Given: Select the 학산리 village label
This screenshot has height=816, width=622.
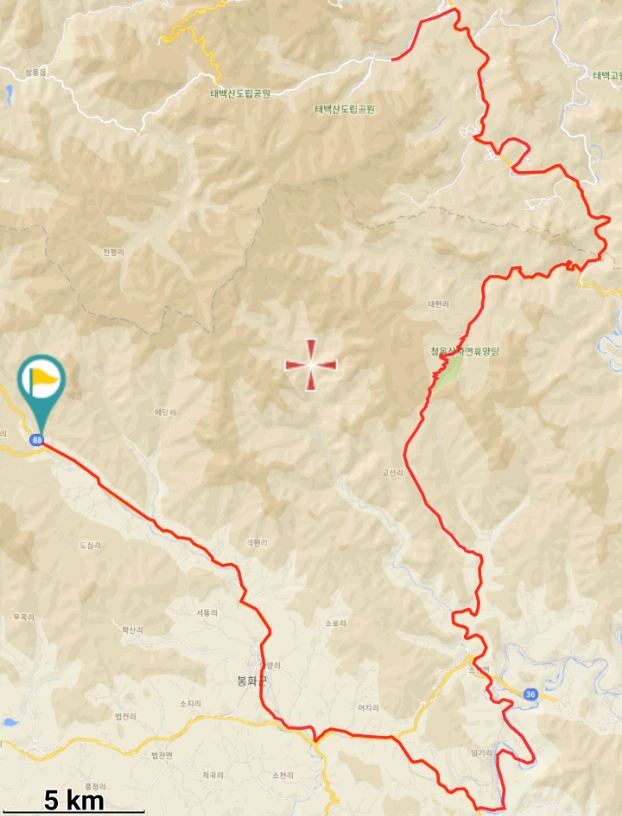Looking at the screenshot, I should click(x=133, y=630).
